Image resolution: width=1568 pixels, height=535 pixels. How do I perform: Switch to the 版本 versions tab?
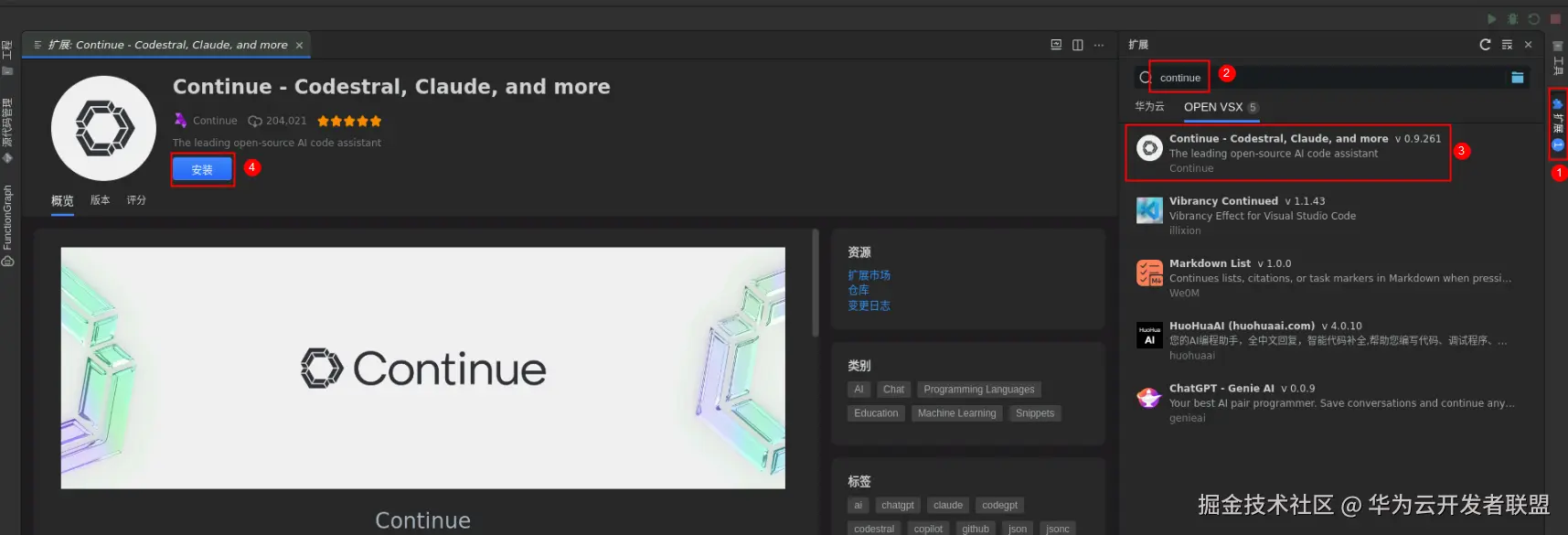point(100,200)
